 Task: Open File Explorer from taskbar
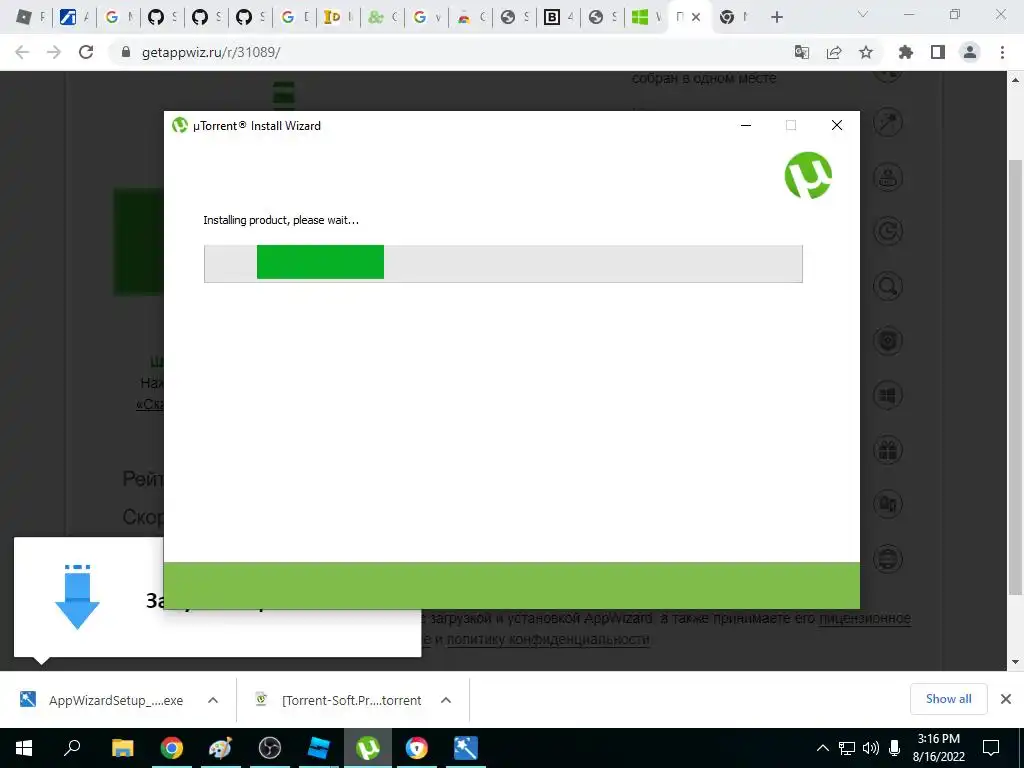tap(122, 748)
